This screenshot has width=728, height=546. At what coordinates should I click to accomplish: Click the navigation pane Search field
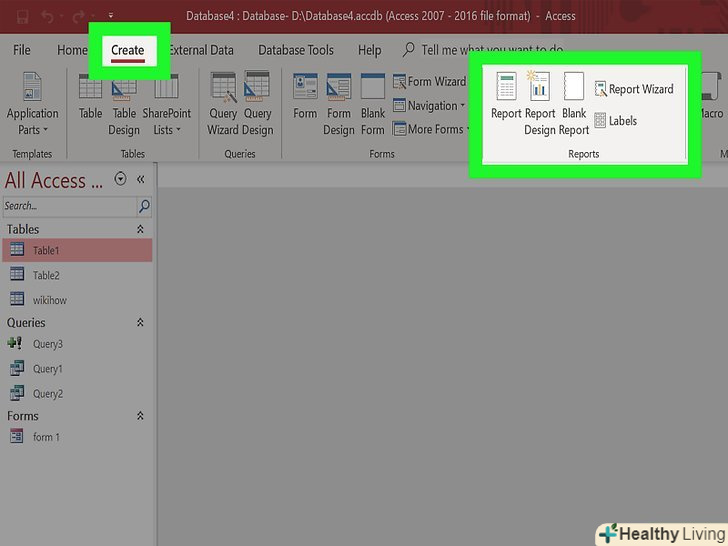point(70,206)
